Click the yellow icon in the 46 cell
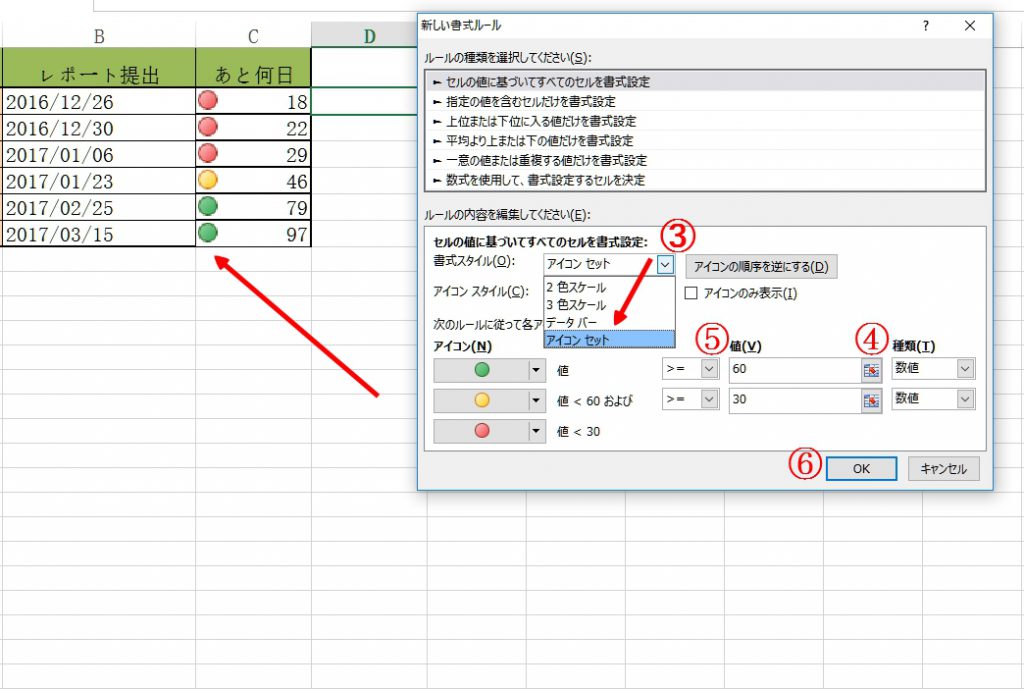 [x=208, y=181]
